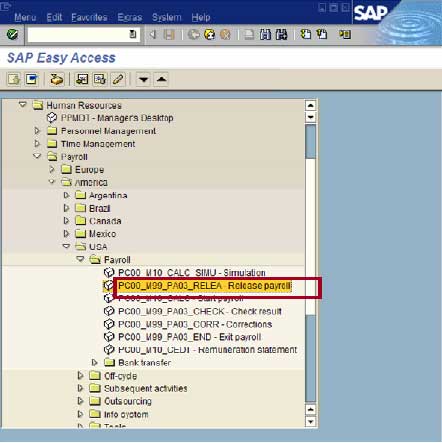
Task: Select PC00_M99_PA03_END - Exit payroll
Action: tap(189, 337)
